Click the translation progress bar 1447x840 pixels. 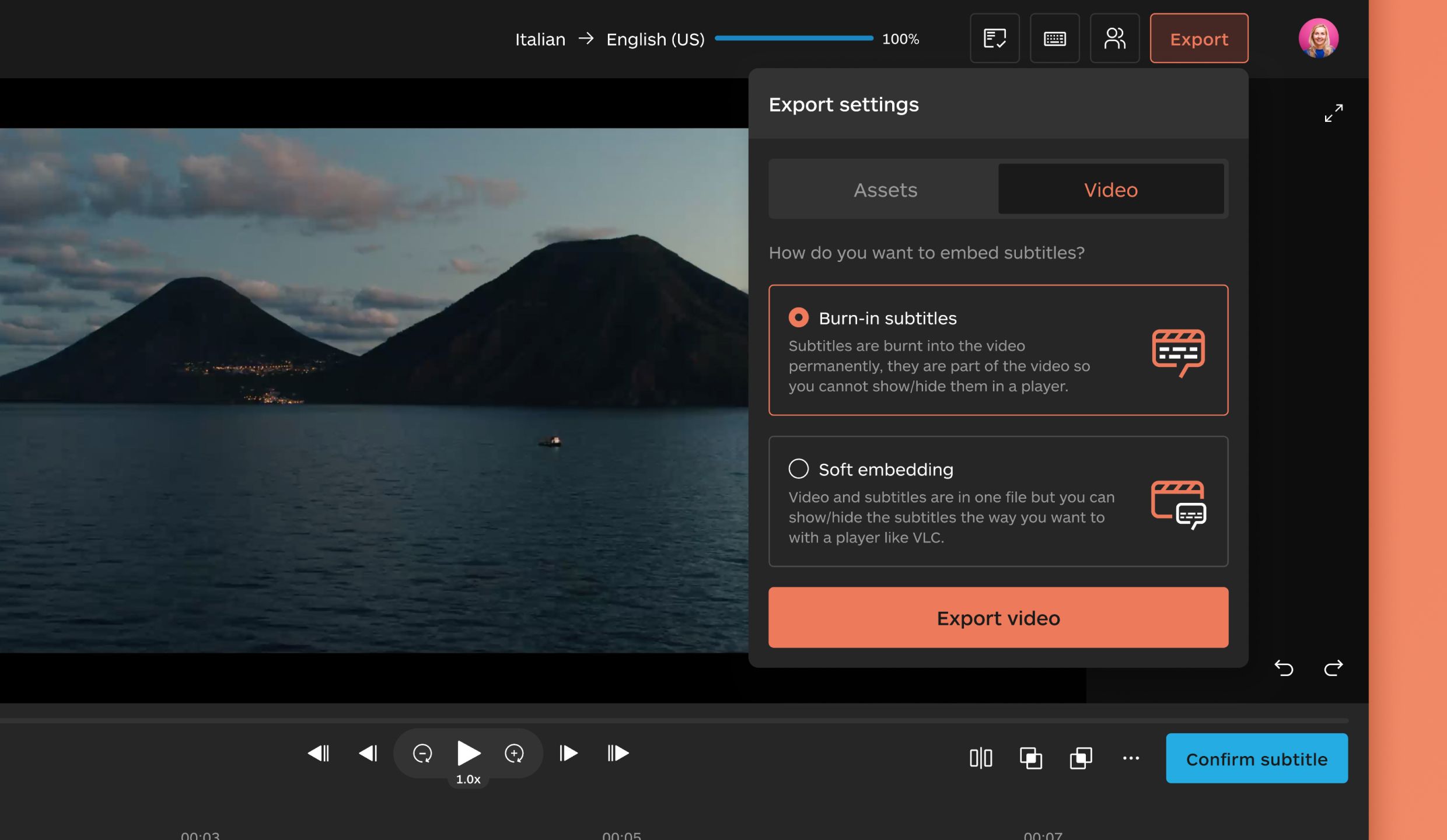(x=794, y=38)
